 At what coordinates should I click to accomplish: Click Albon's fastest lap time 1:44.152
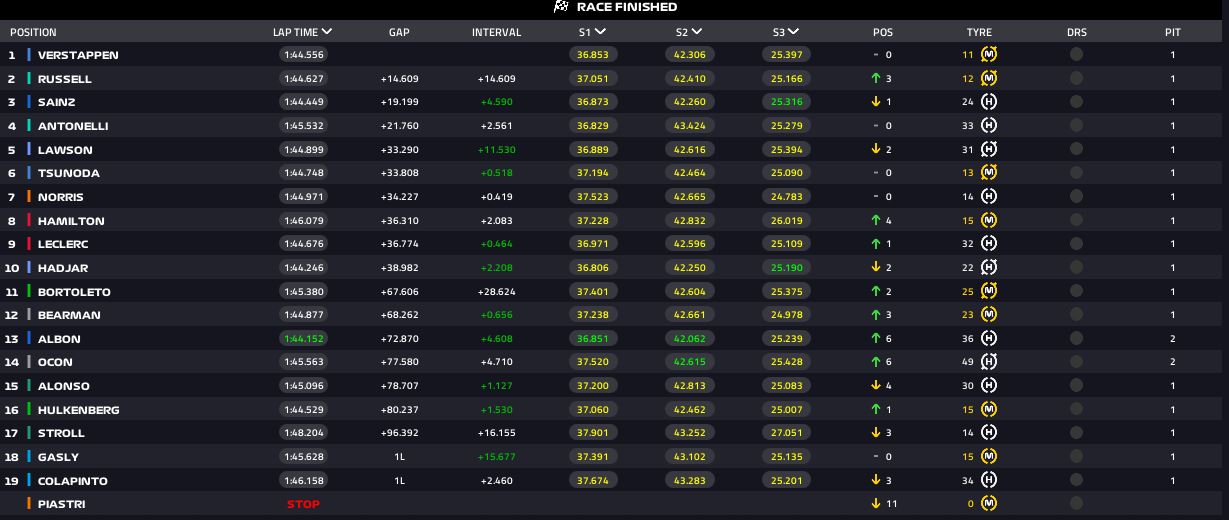[x=302, y=339]
